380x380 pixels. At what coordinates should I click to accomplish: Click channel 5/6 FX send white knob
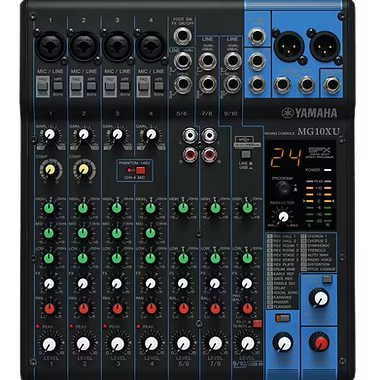tap(183, 284)
